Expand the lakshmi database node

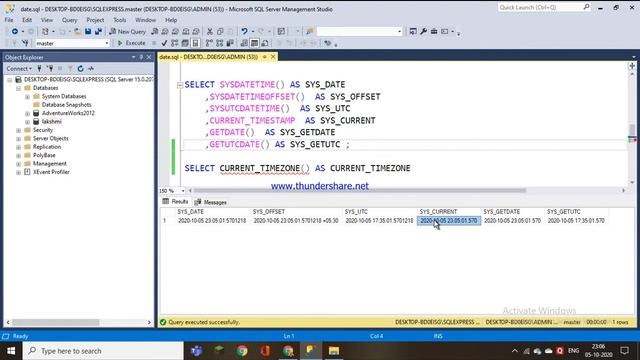(27, 122)
